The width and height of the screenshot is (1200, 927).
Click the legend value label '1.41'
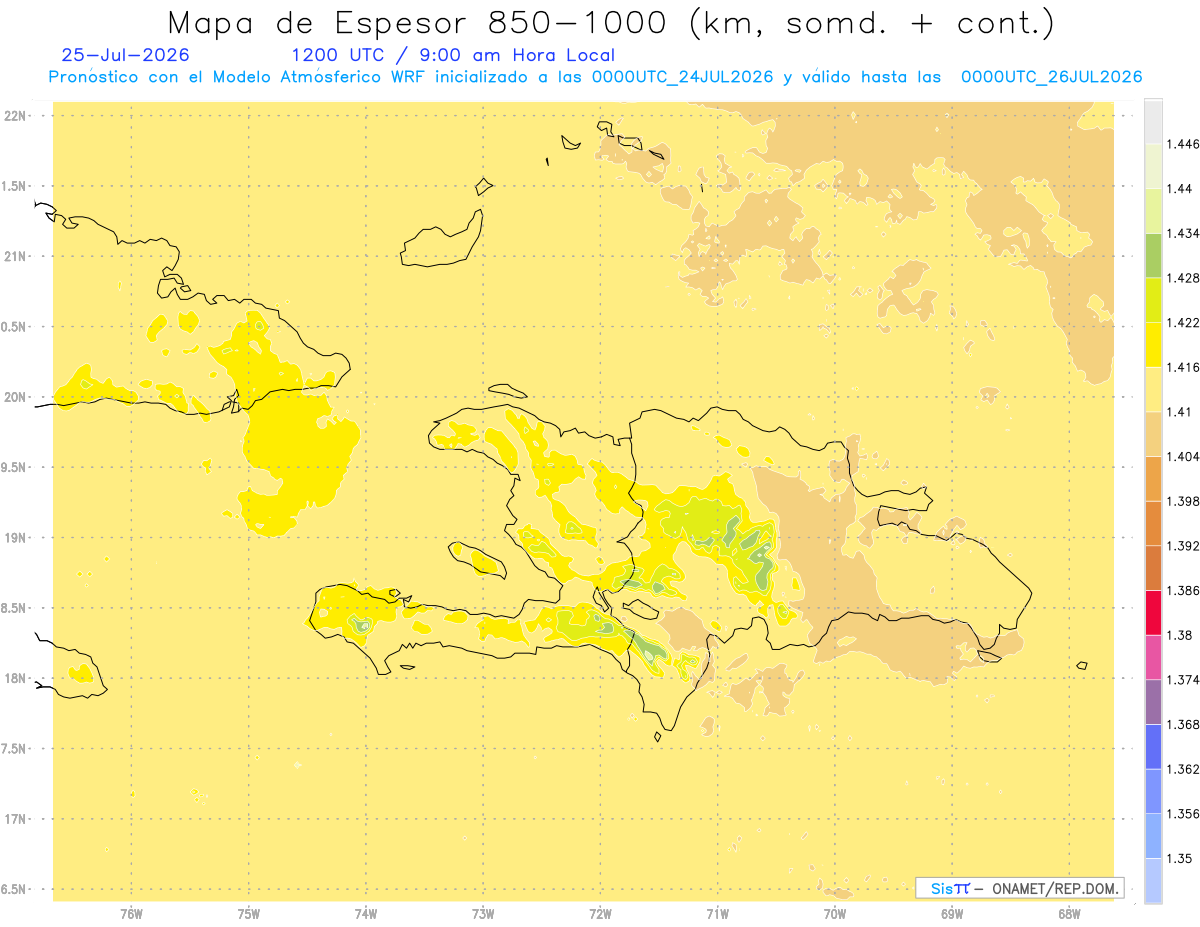pyautogui.click(x=1180, y=412)
